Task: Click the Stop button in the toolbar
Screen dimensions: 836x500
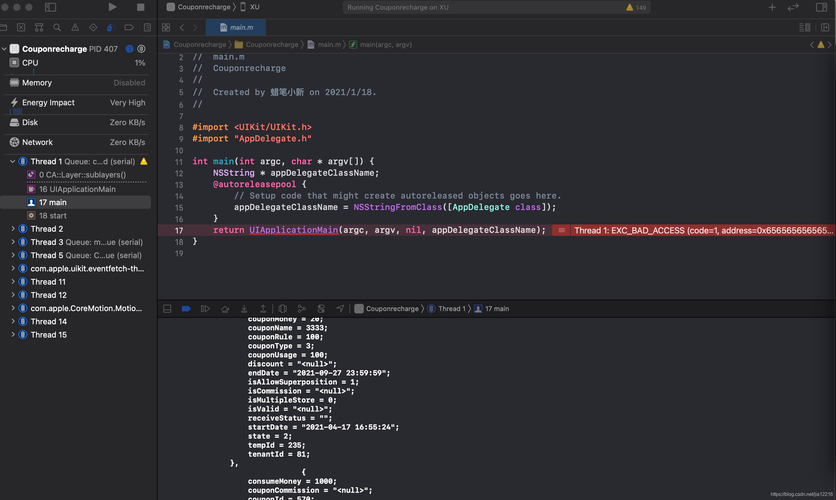Action: (140, 7)
